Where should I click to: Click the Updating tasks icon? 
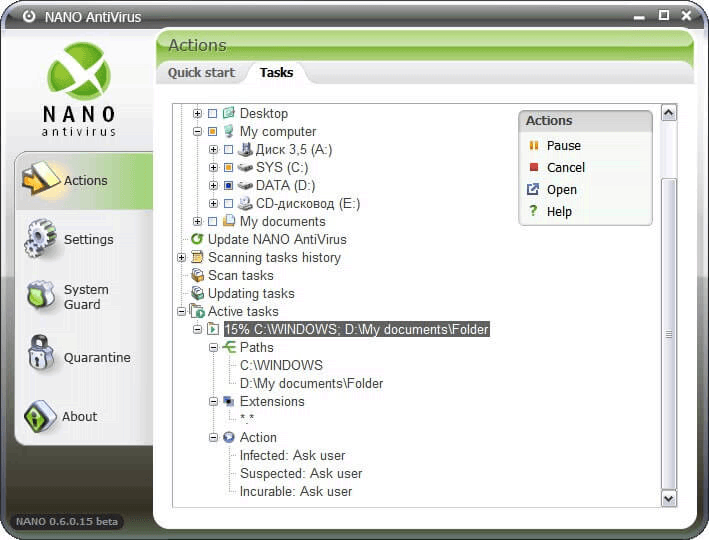[x=197, y=293]
